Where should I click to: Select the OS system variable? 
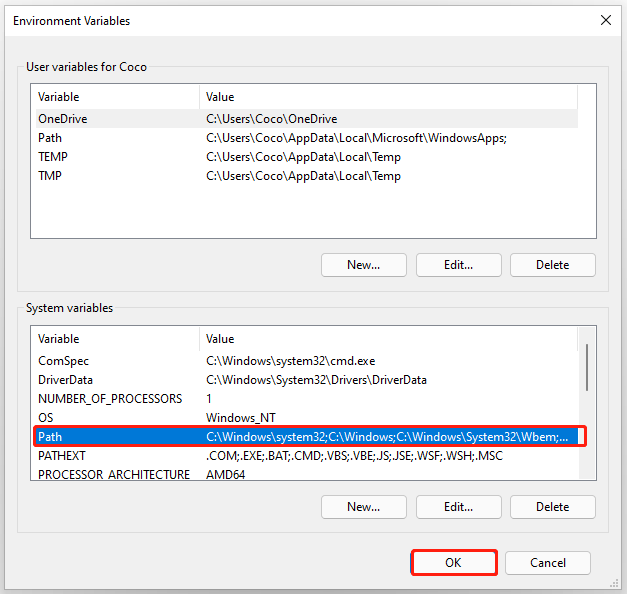(x=307, y=418)
